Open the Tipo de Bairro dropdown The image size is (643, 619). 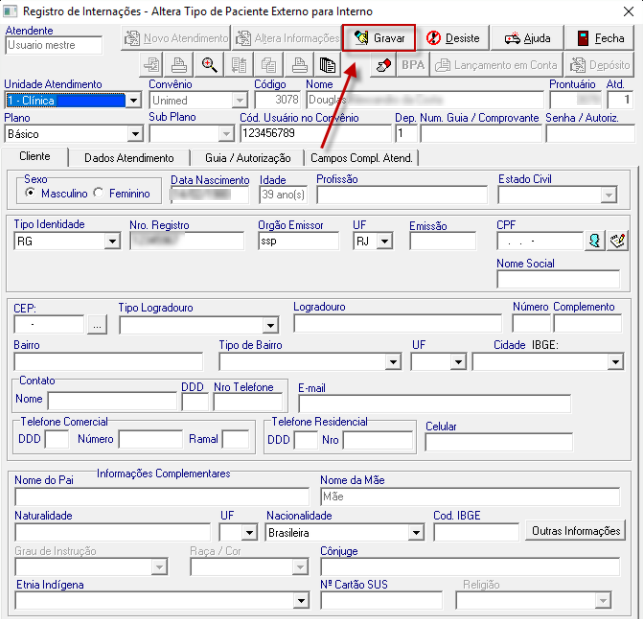[x=393, y=362]
